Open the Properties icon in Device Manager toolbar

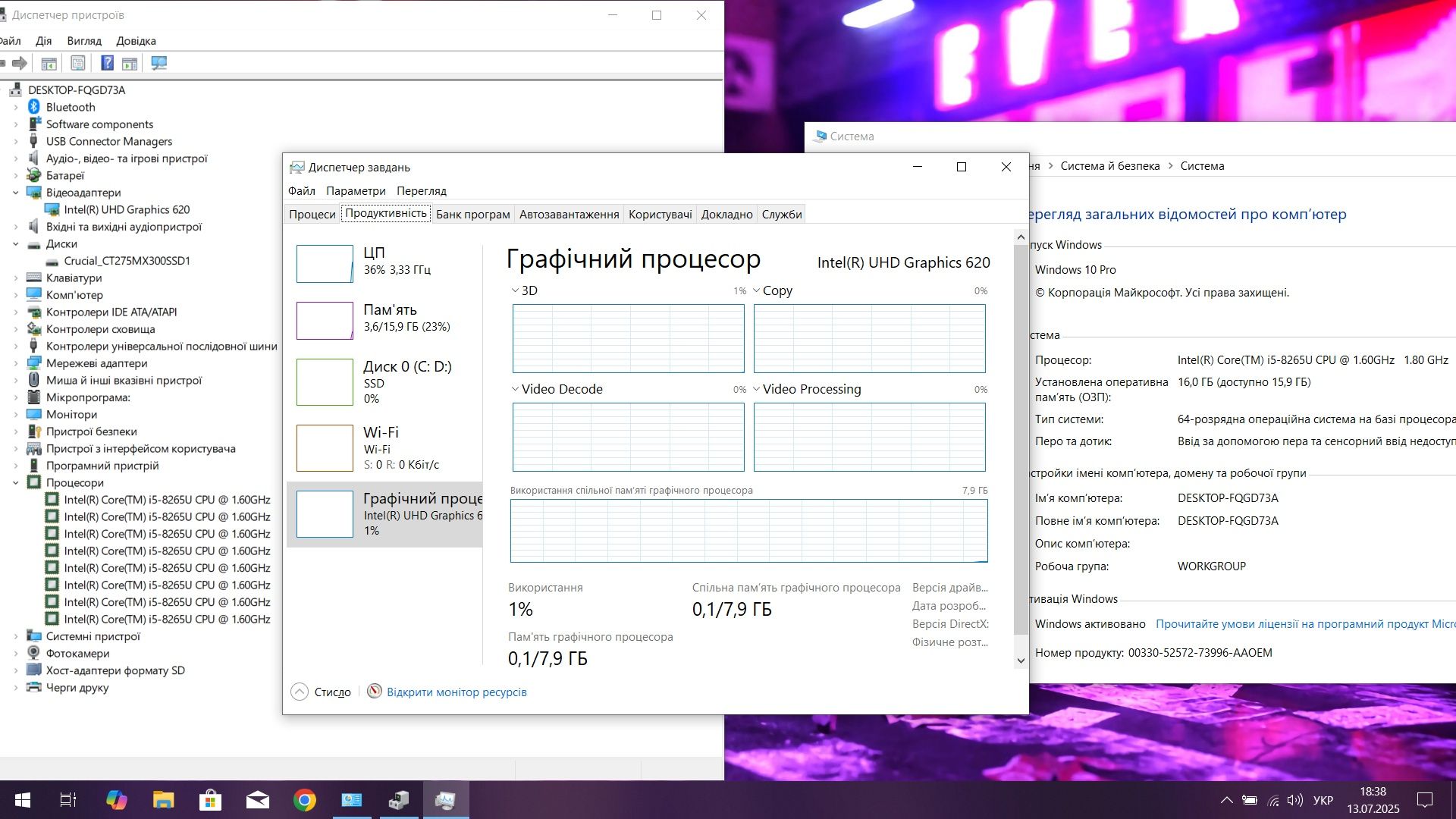(x=77, y=63)
